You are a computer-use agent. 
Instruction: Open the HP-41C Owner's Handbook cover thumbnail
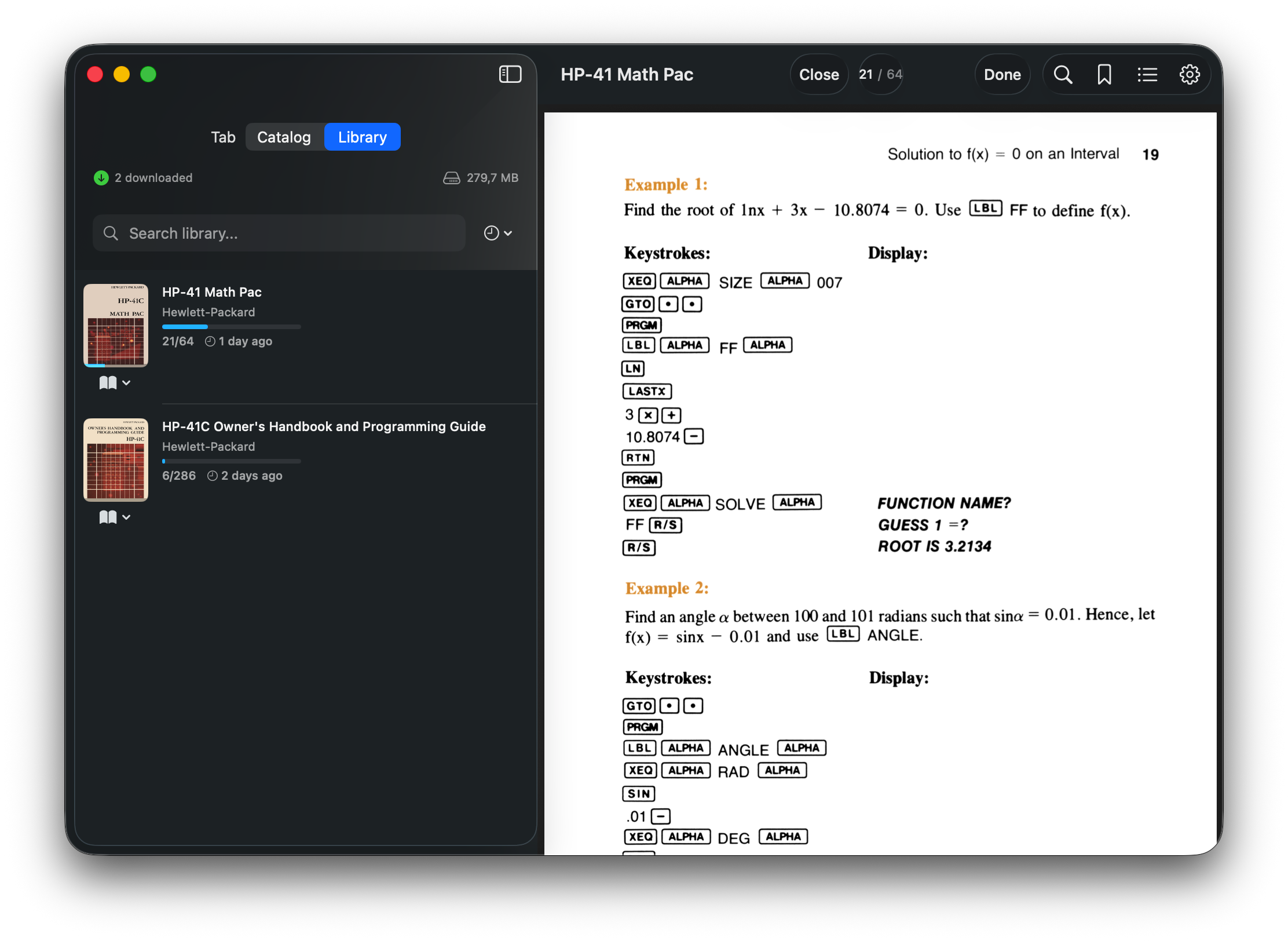pyautogui.click(x=116, y=460)
